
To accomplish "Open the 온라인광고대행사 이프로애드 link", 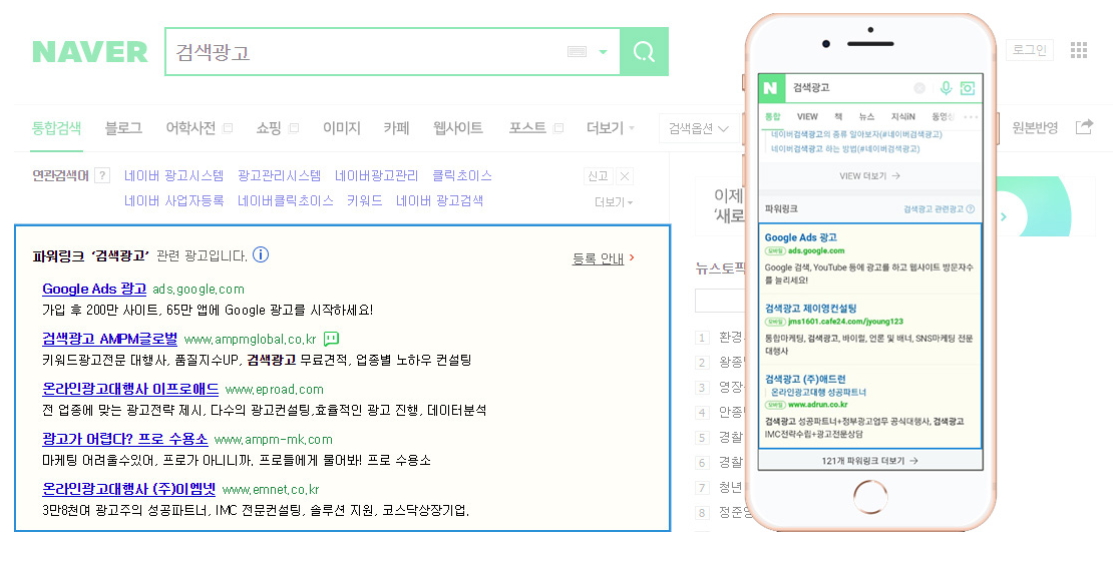I will (131, 389).
